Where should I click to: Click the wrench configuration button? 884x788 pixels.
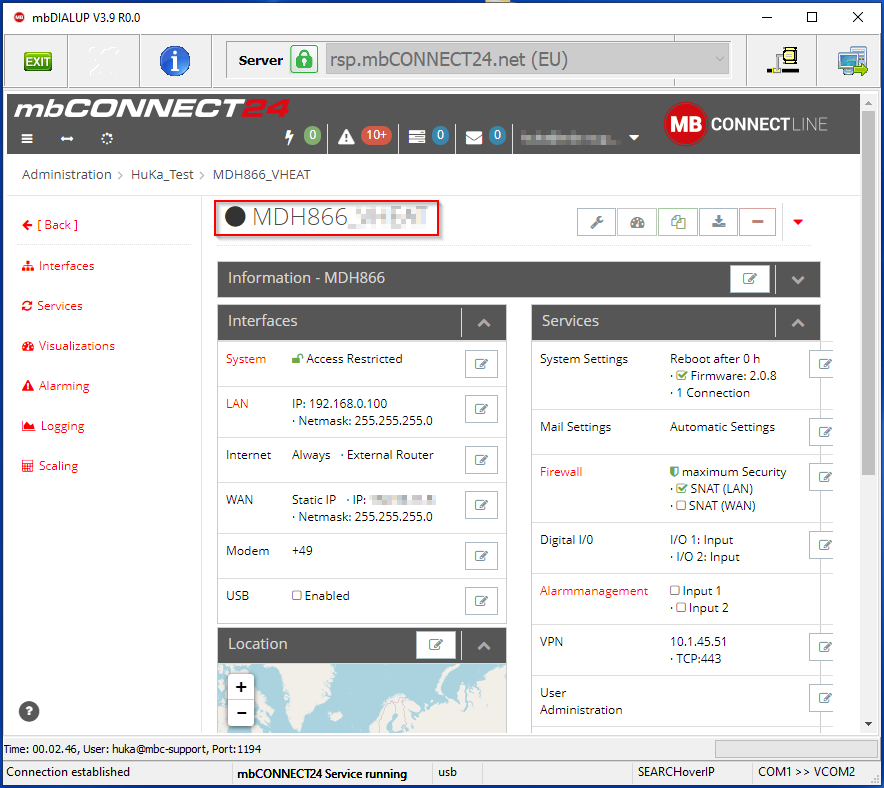click(x=596, y=222)
